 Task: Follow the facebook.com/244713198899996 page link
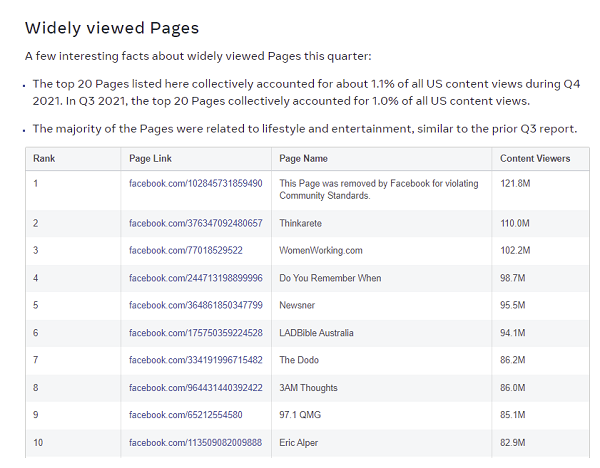pos(195,278)
